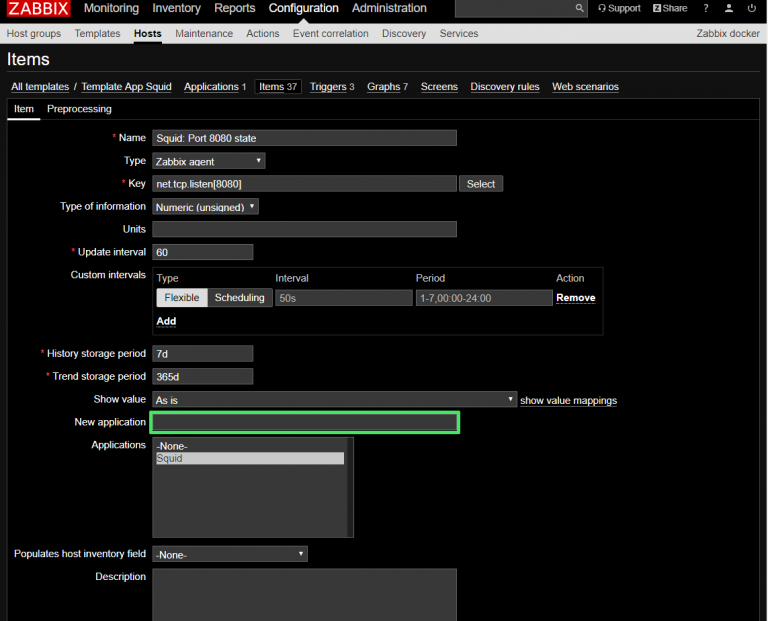Image resolution: width=768 pixels, height=621 pixels.
Task: Click the custom Interval 50s field
Action: 344,298
